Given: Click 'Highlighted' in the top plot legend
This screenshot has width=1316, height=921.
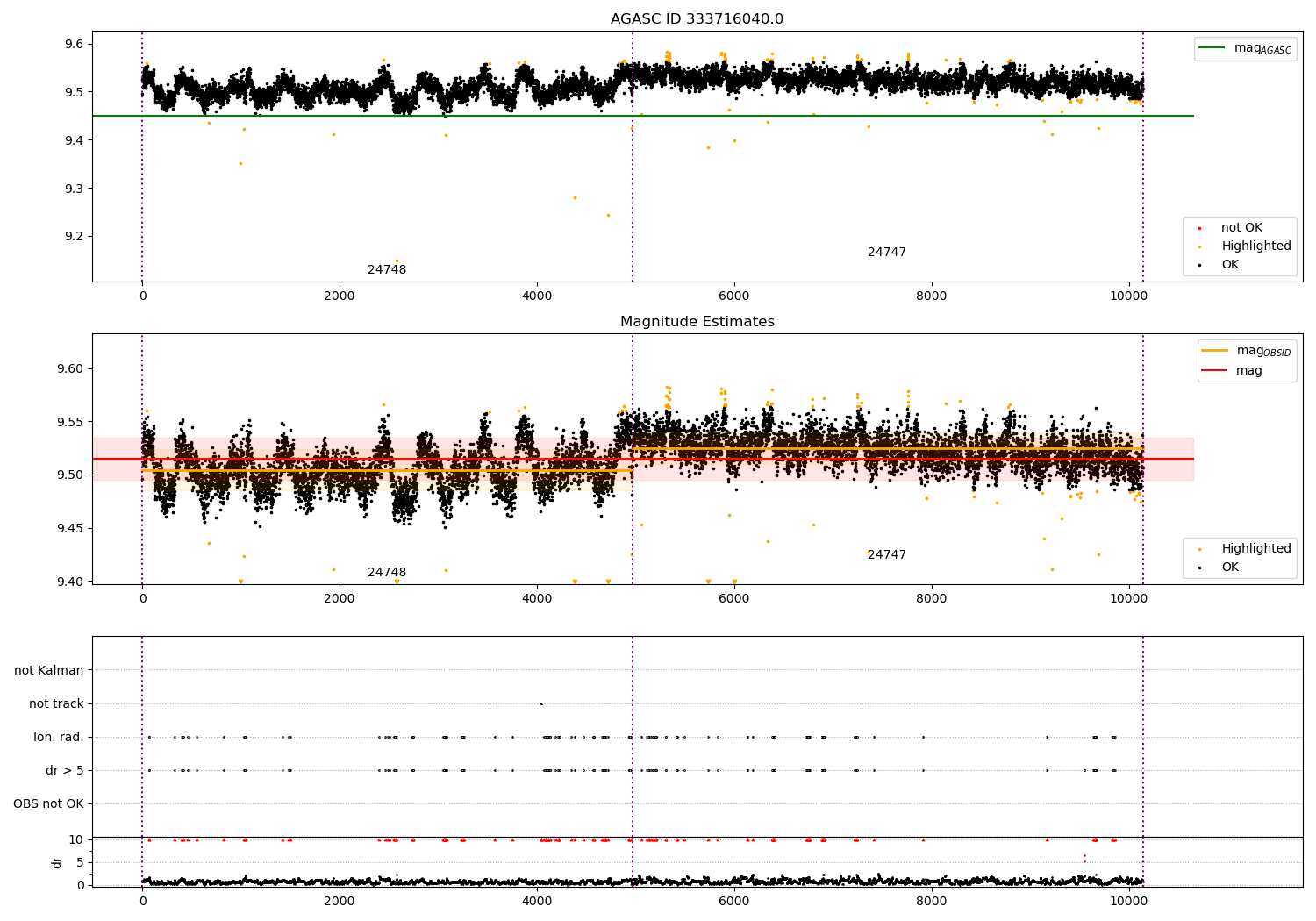Looking at the screenshot, I should coord(1255,246).
